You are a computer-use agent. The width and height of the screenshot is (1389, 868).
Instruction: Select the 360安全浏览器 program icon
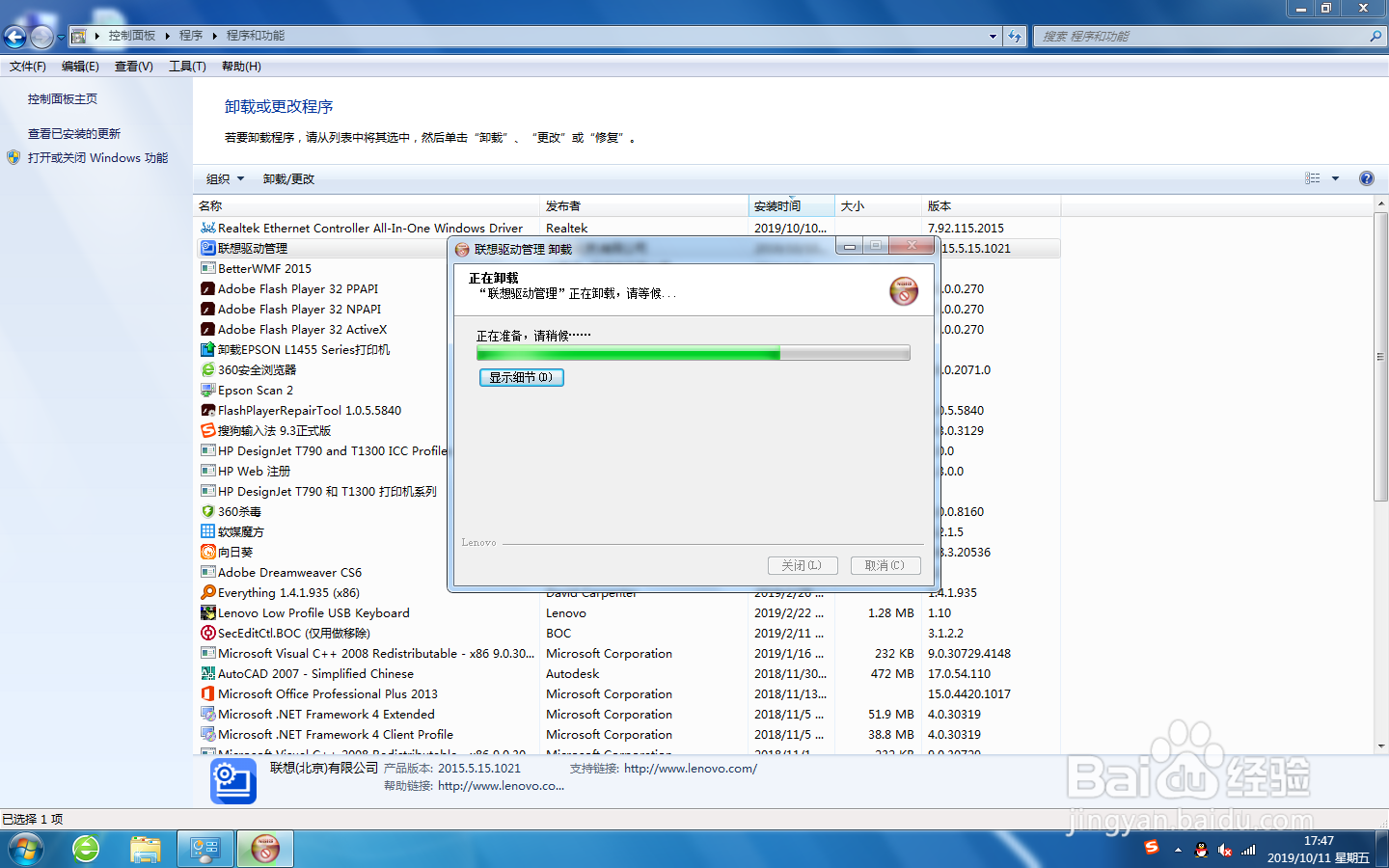coord(208,369)
